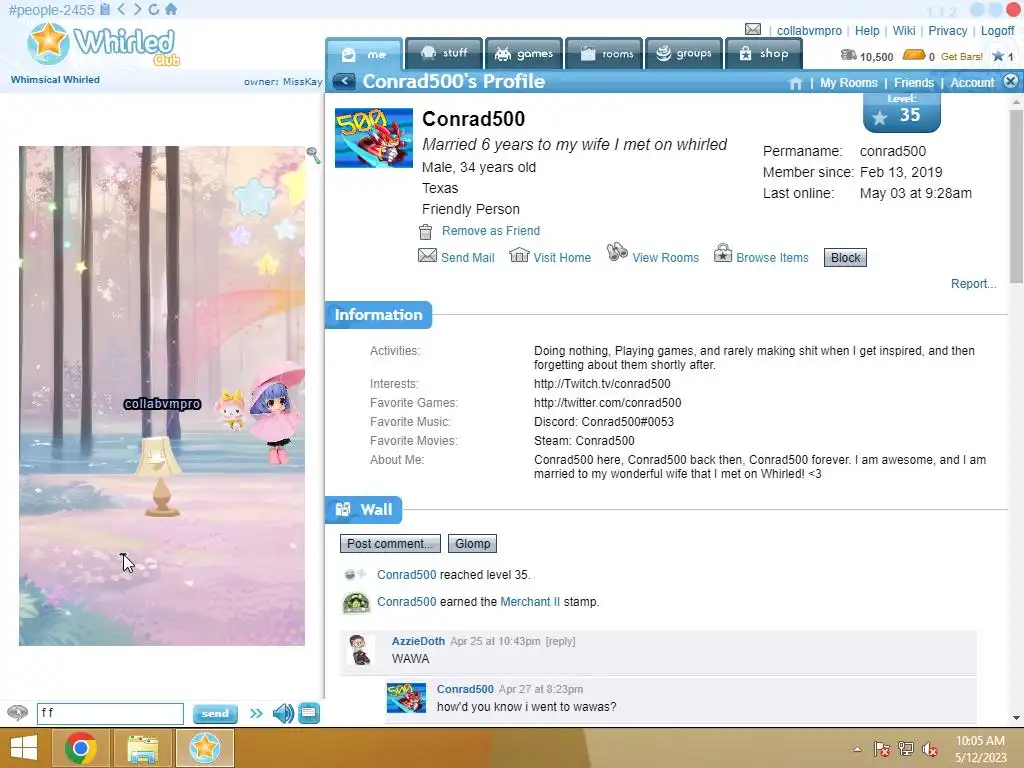Click the Merchant II stamp badge icon
The height and width of the screenshot is (768, 1024).
coord(356,602)
